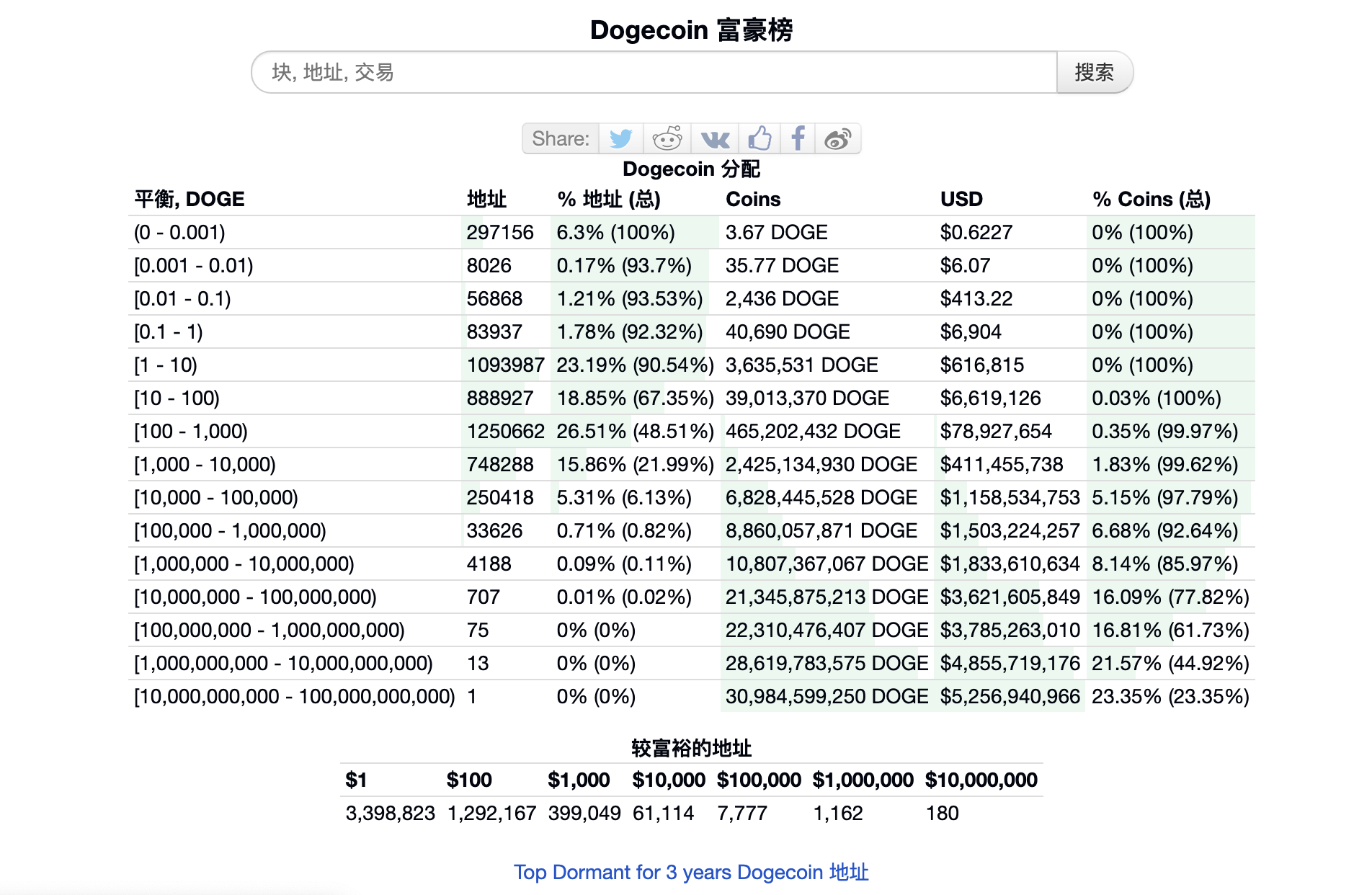
Task: Click the 28,619,783,575 DOGE coins value
Action: click(827, 663)
